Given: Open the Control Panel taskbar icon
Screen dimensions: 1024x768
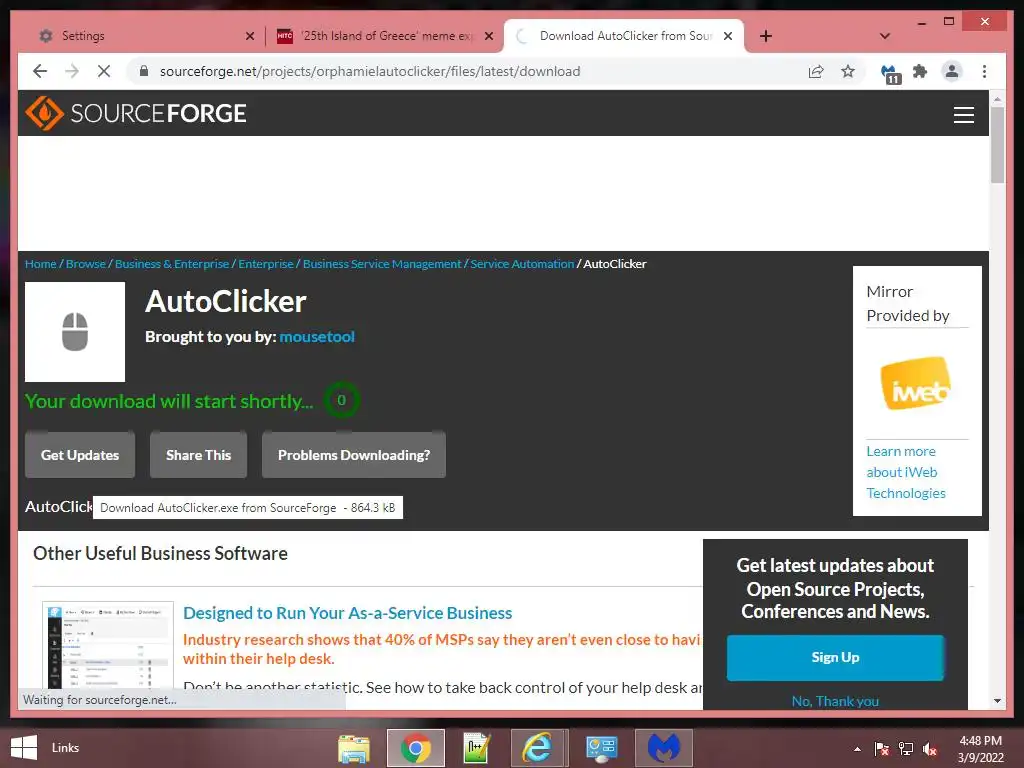Looking at the screenshot, I should coord(601,748).
